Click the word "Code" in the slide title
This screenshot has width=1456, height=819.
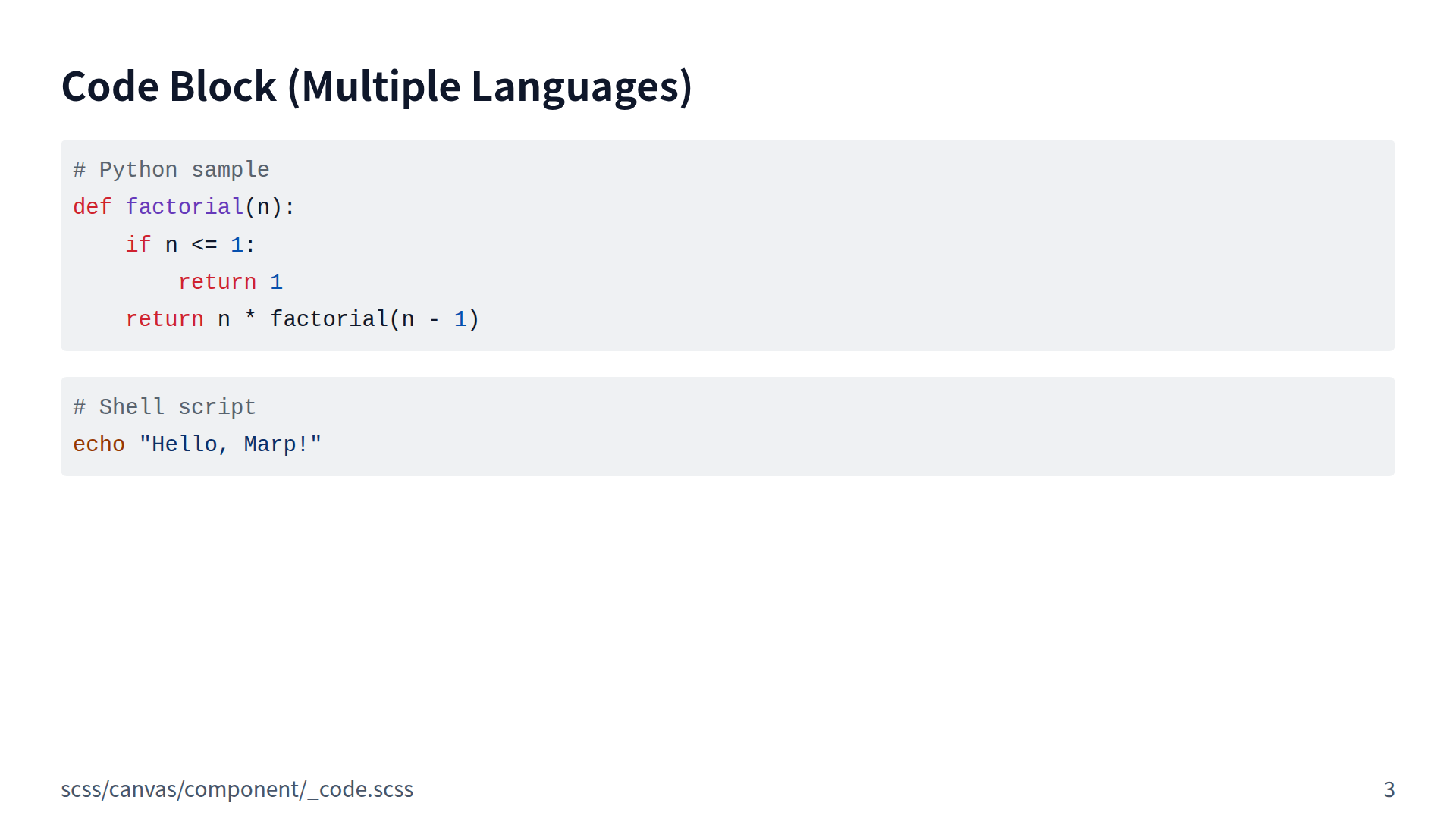pyautogui.click(x=111, y=86)
